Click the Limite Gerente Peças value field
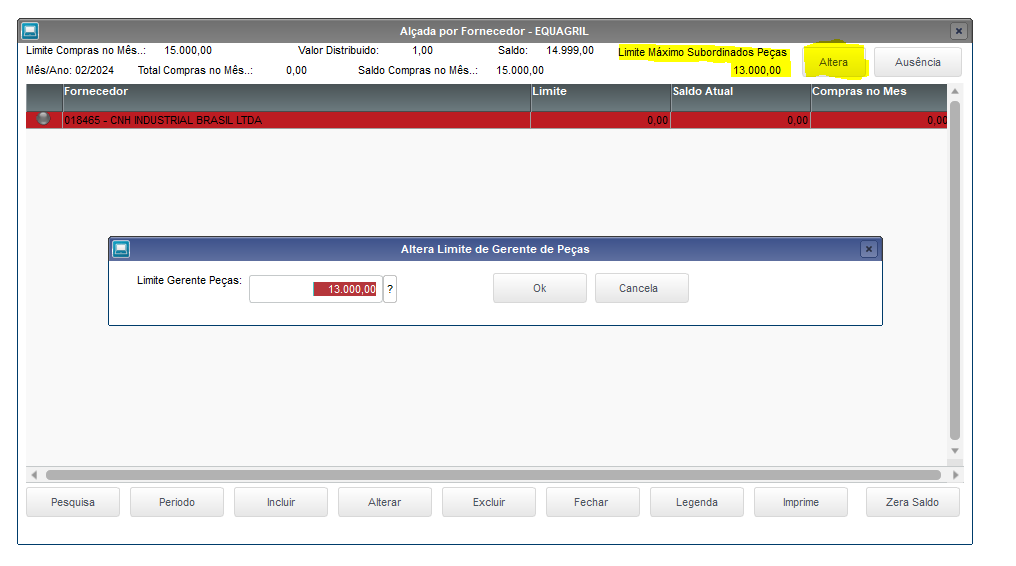This screenshot has width=1016, height=566. tap(316, 289)
